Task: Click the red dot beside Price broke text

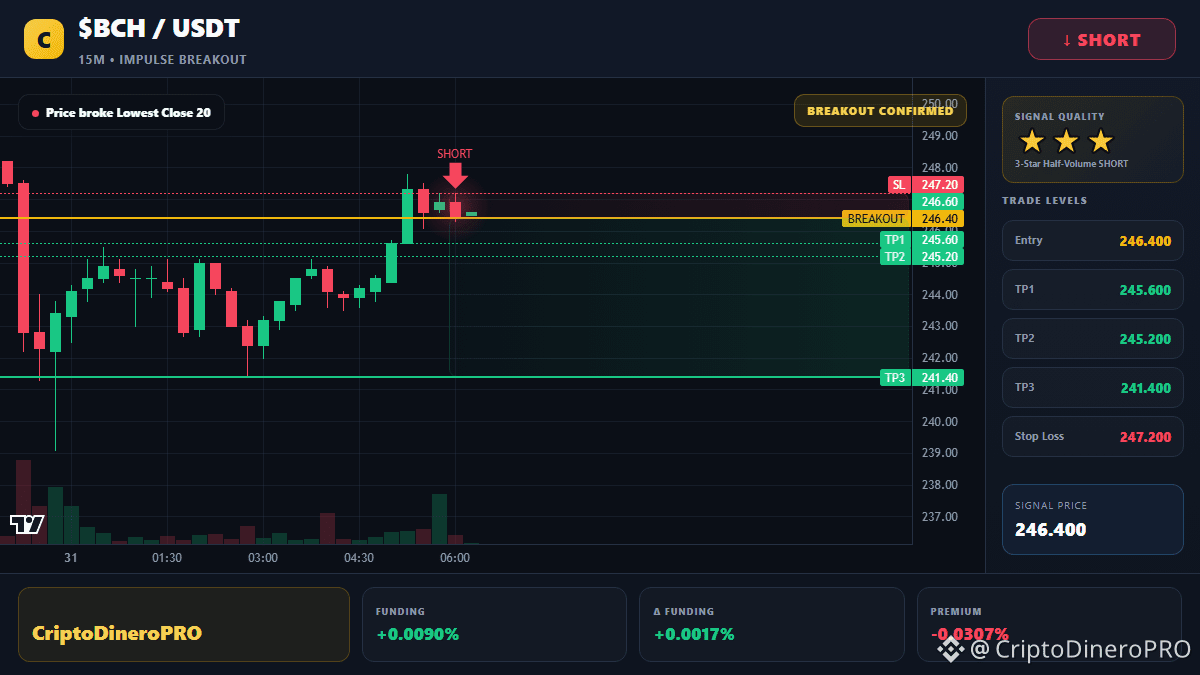Action: [x=35, y=113]
